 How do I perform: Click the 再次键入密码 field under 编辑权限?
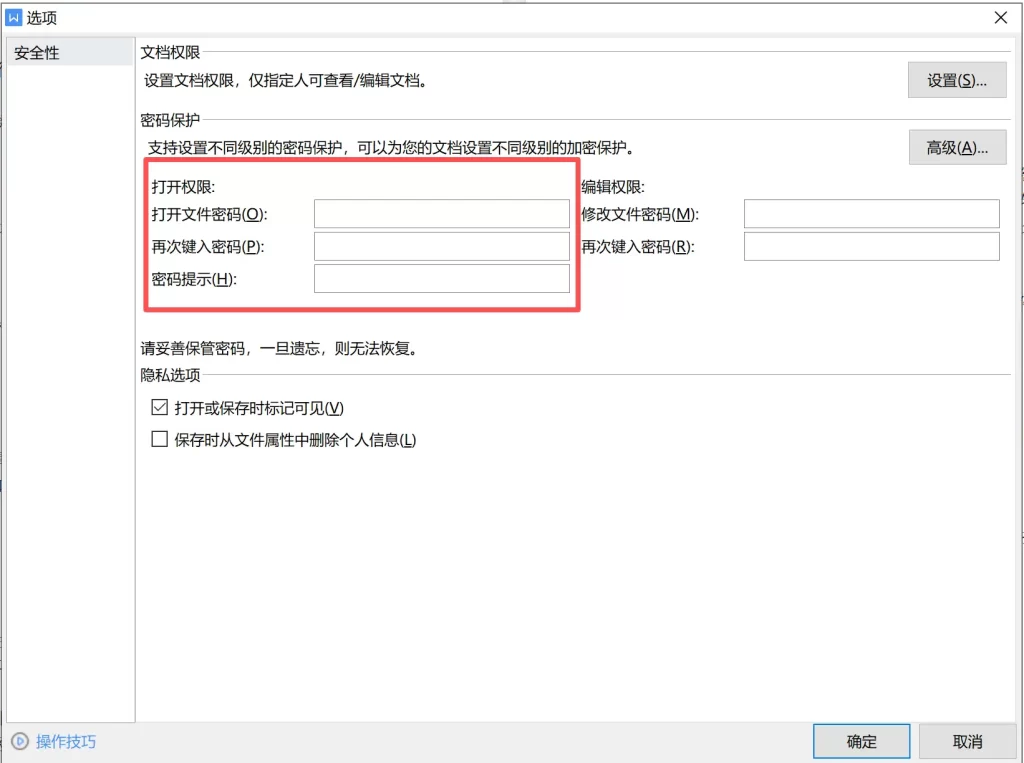871,245
